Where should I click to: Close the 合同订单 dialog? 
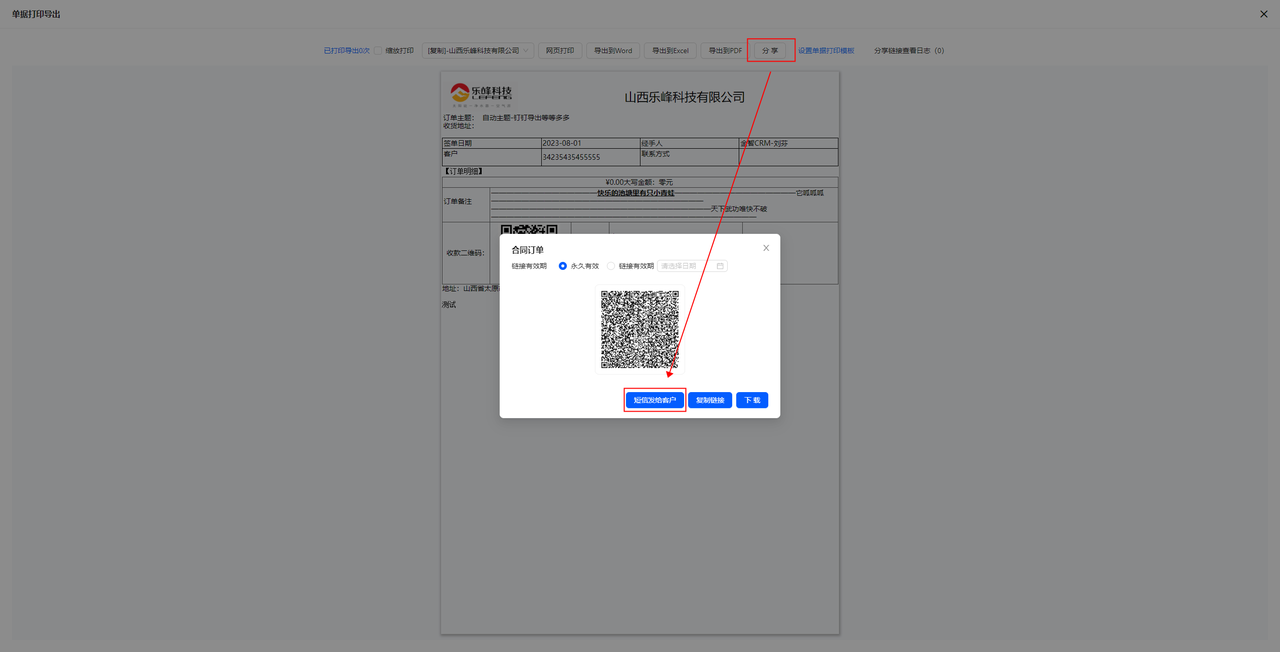pyautogui.click(x=766, y=248)
